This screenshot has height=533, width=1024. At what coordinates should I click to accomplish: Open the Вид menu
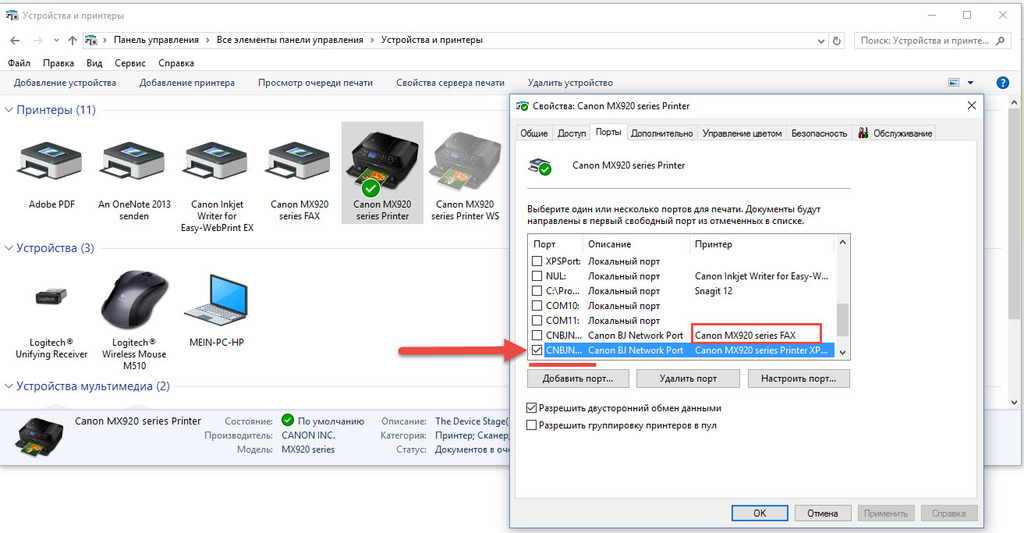click(x=94, y=63)
